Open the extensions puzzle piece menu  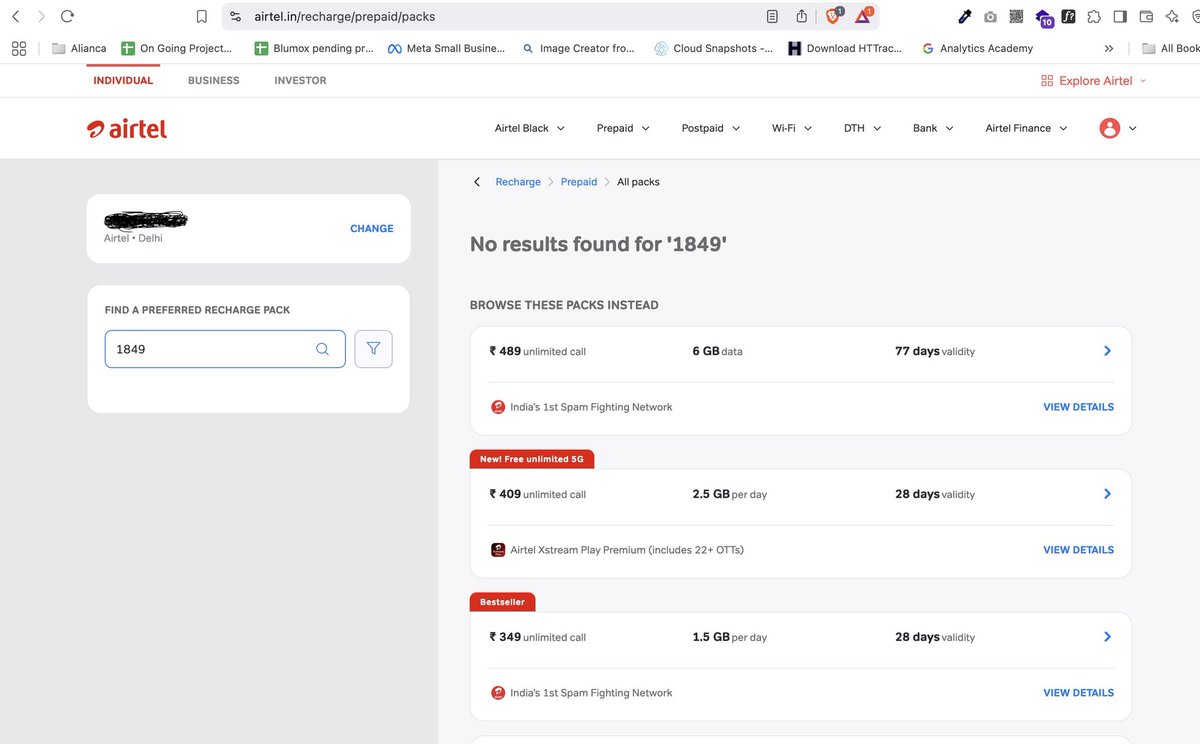click(x=1094, y=16)
